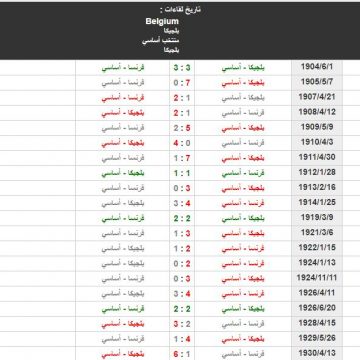Click the red home team in the 1924/1/13 row
This screenshot has width=360, height=360.
[x=243, y=264]
